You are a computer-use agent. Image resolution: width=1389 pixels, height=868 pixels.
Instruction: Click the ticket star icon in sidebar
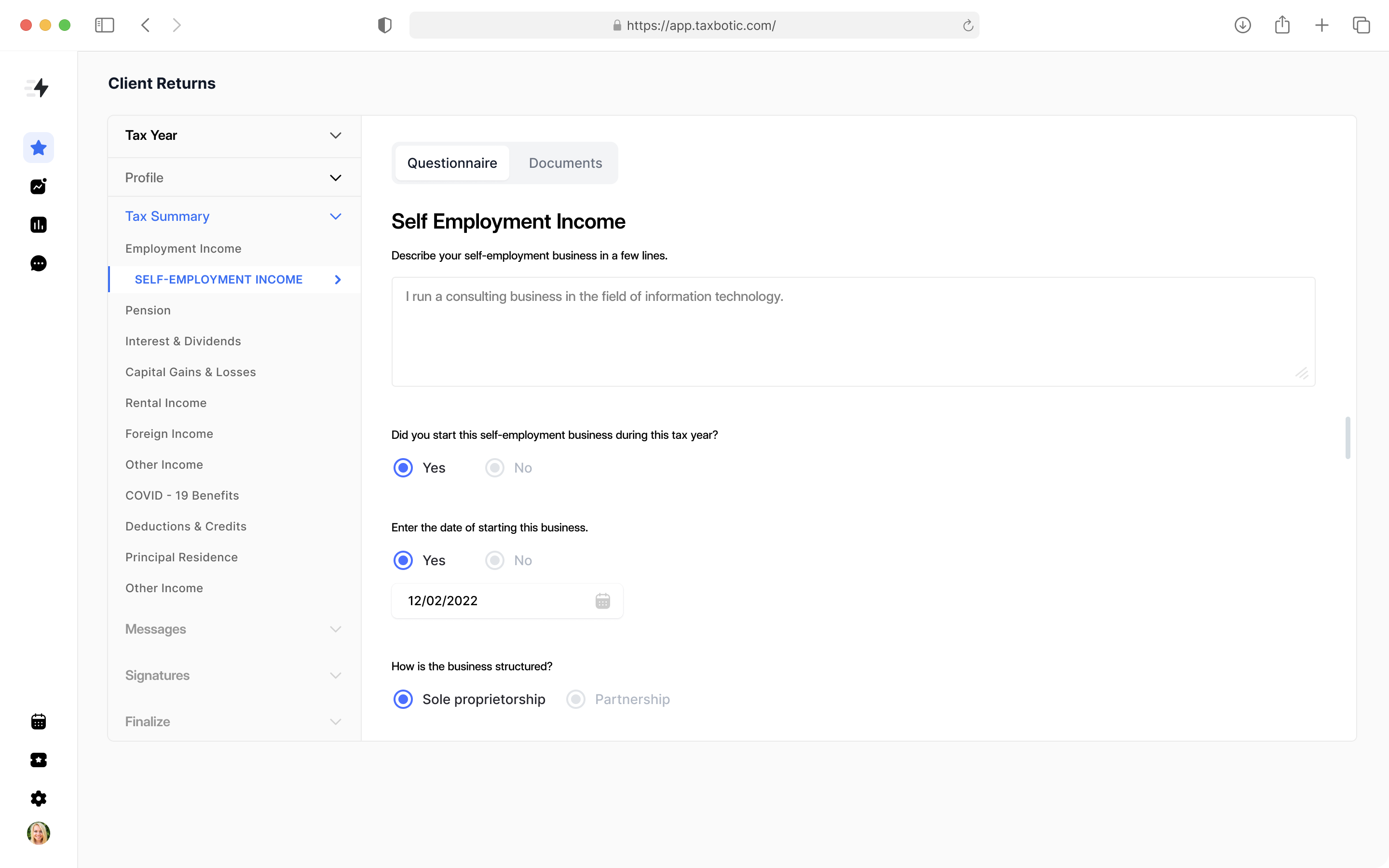point(39,759)
